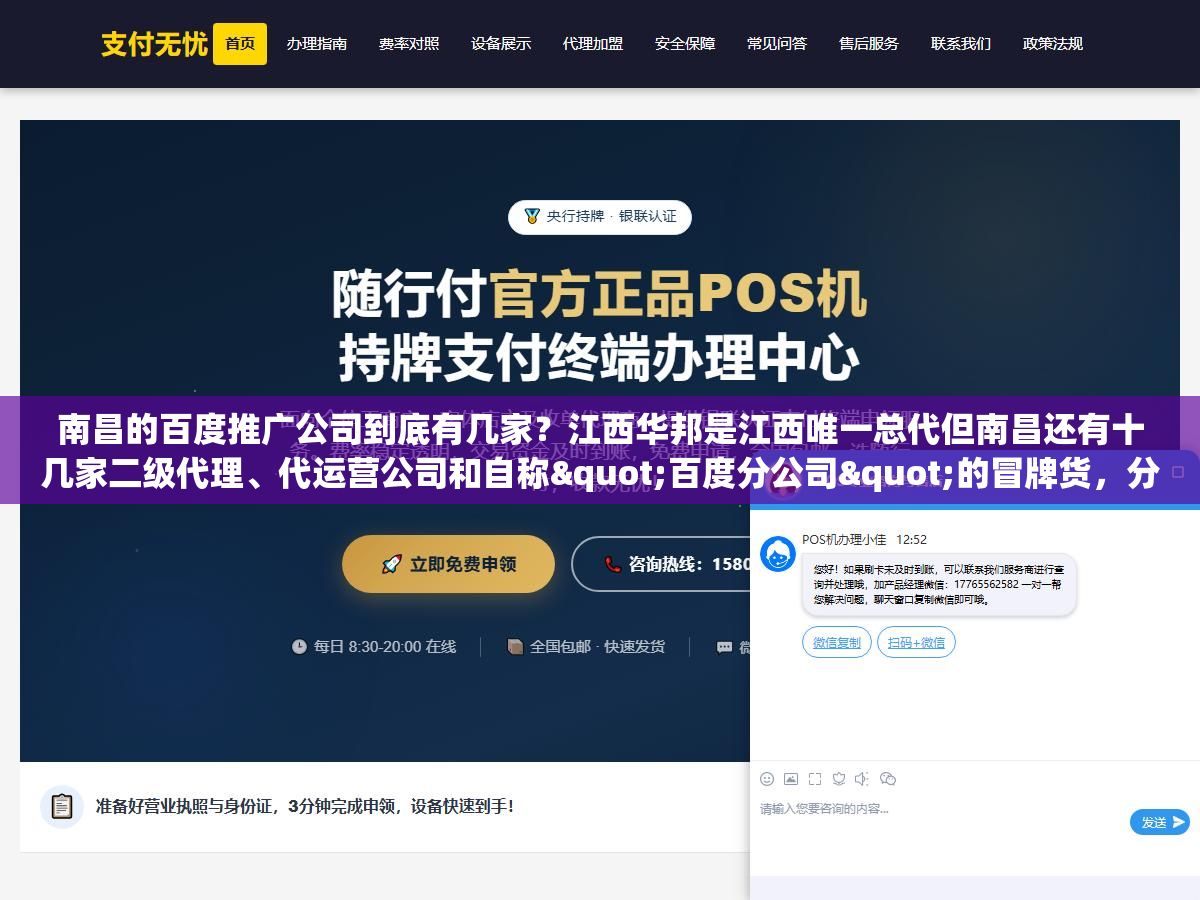Open 联系我们 in the nav bar

(x=961, y=44)
